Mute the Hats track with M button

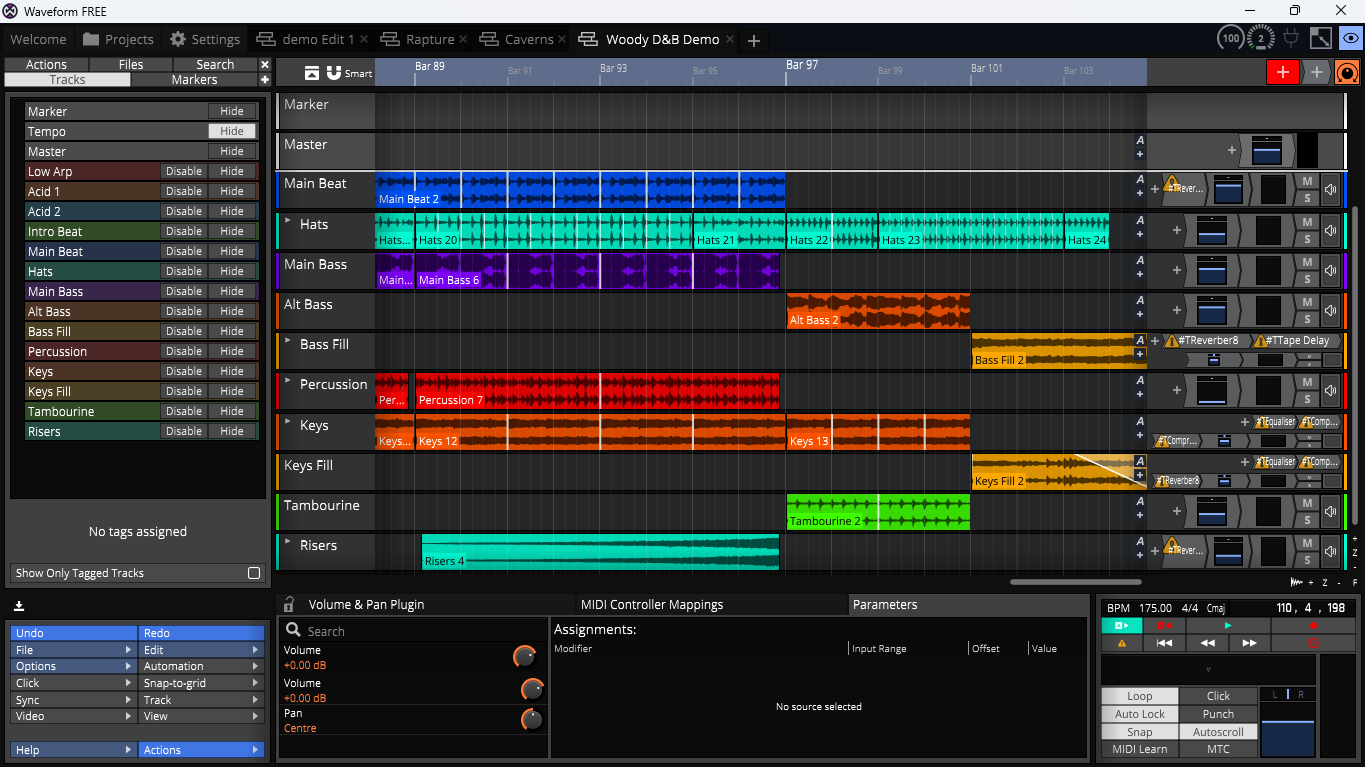[x=1306, y=221]
